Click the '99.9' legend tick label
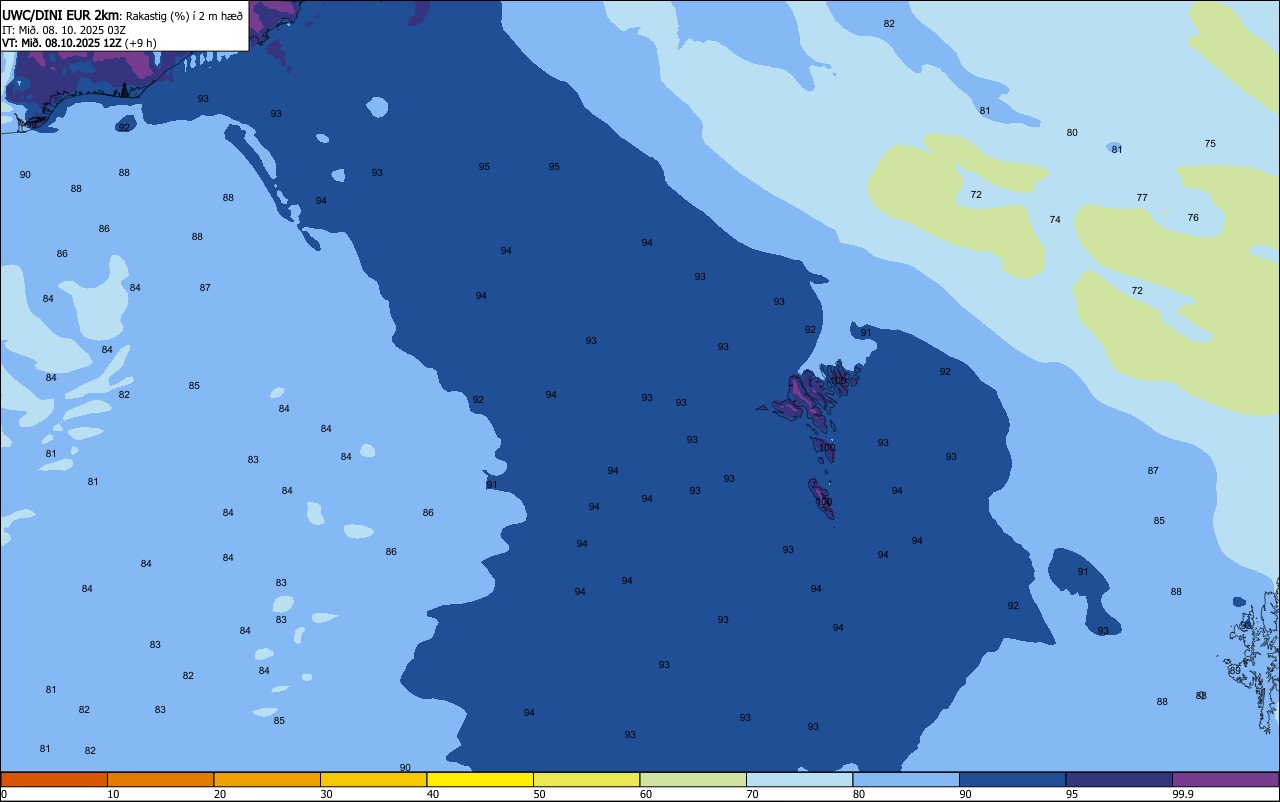Image resolution: width=1280 pixels, height=802 pixels. 1184,794
